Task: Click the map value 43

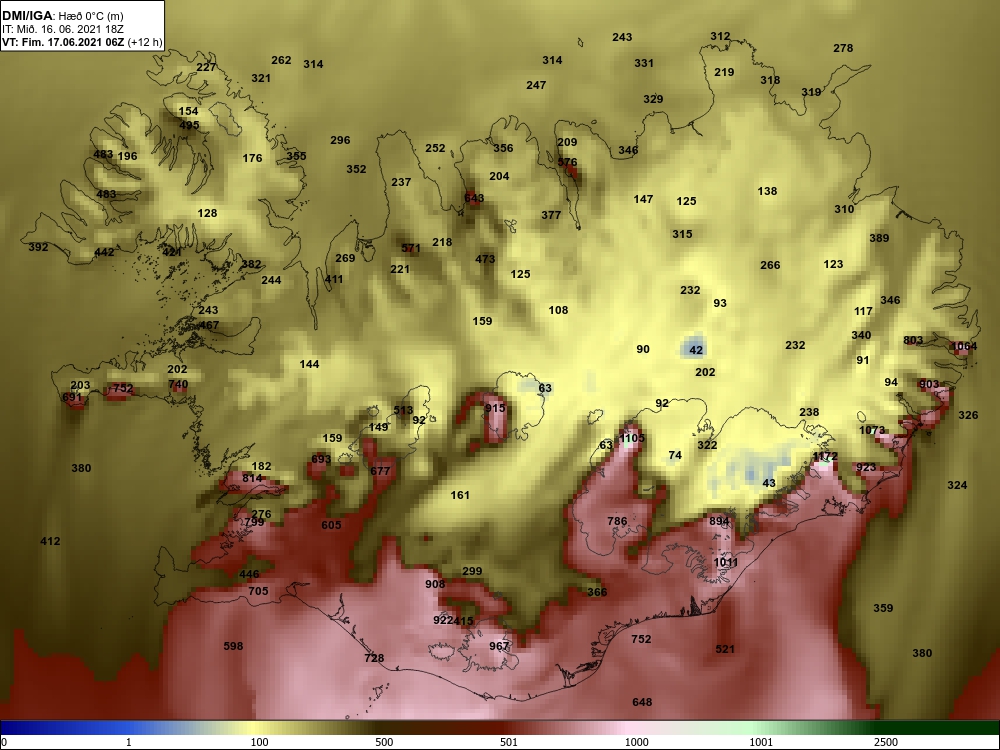Action: point(769,483)
